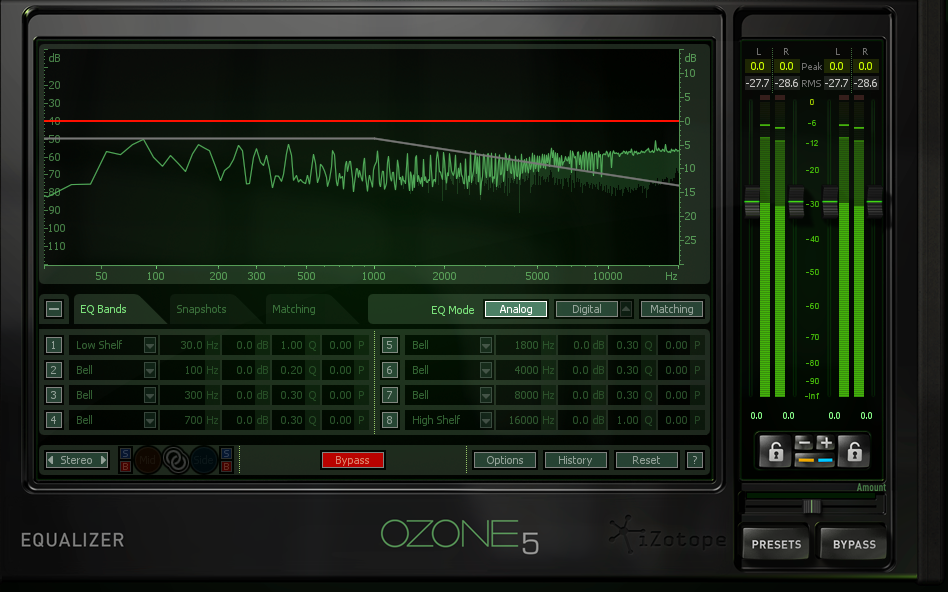
Task: Open band 7 Bell filter type dropdown
Action: pos(485,395)
